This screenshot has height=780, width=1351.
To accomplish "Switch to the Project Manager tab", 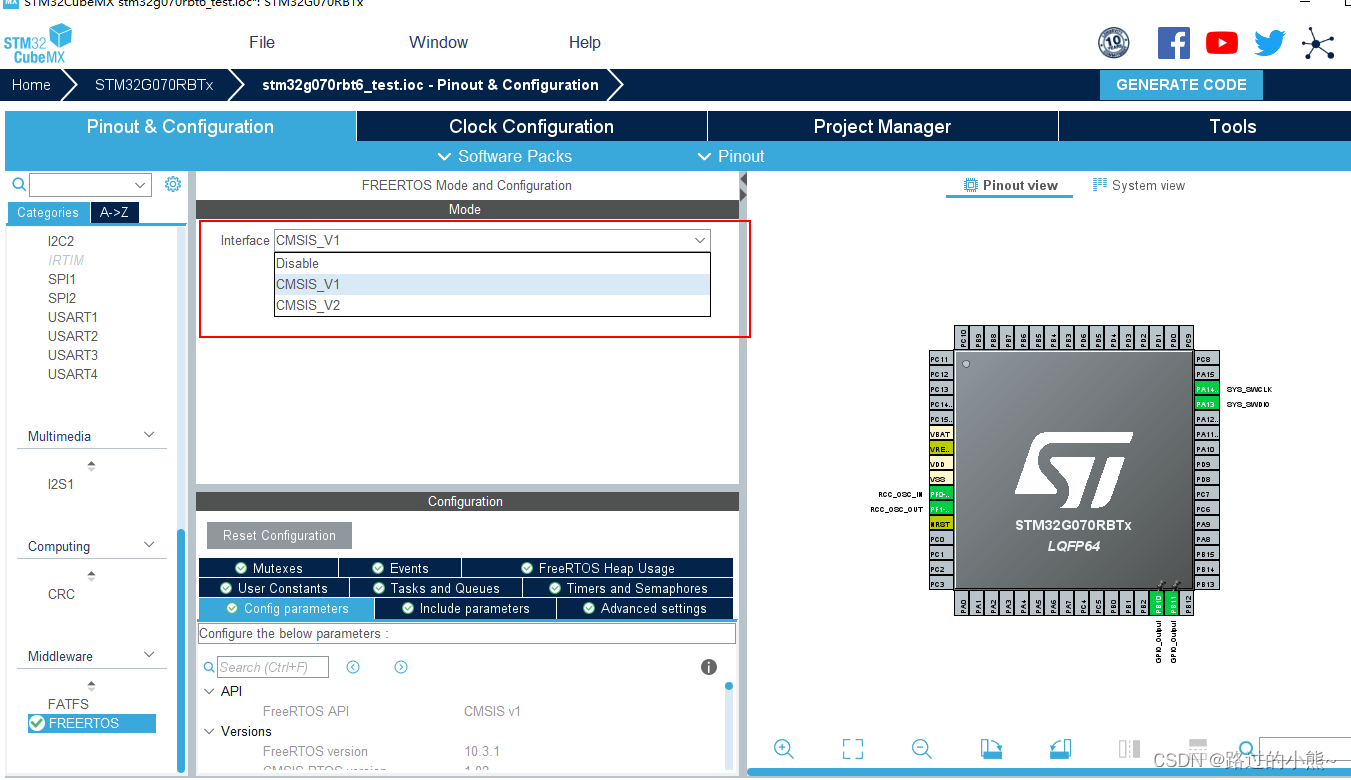I will point(882,126).
